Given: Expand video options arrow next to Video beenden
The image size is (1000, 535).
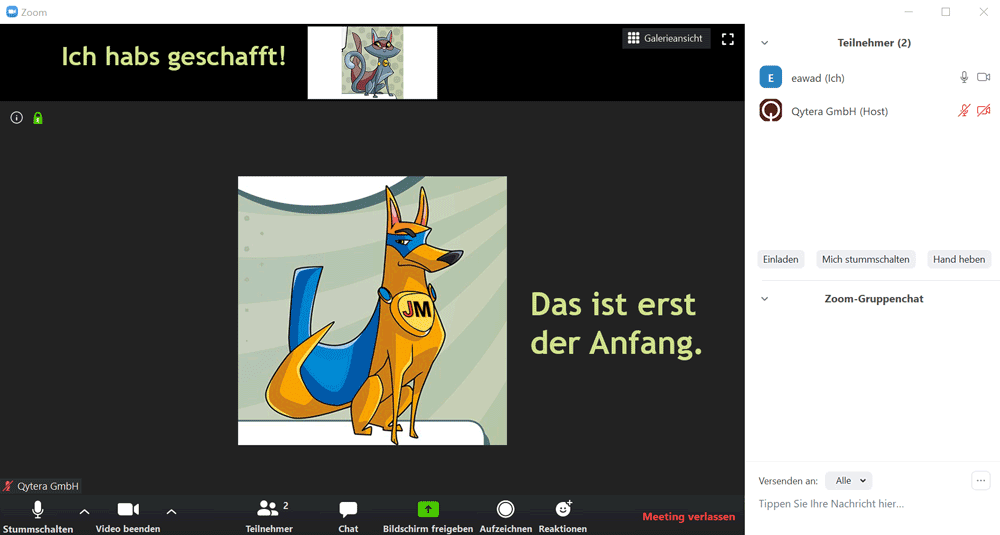Looking at the screenshot, I should 171,511.
